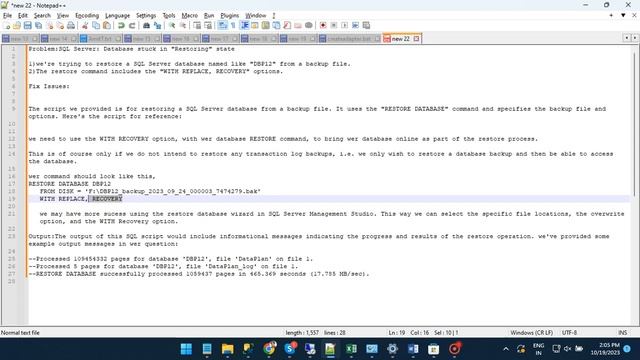Screen dimensions: 640x360
Task: Open Excel from the taskbar
Action: (351, 349)
